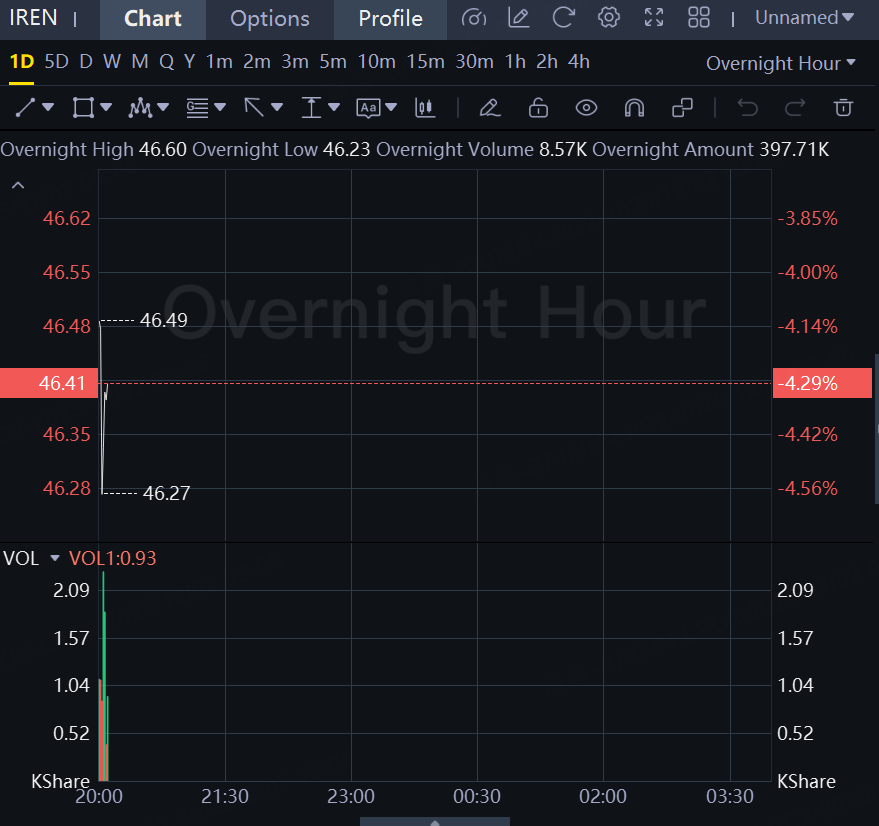Switch to Monthly (M) timeframe
The image size is (879, 826).
coord(140,62)
